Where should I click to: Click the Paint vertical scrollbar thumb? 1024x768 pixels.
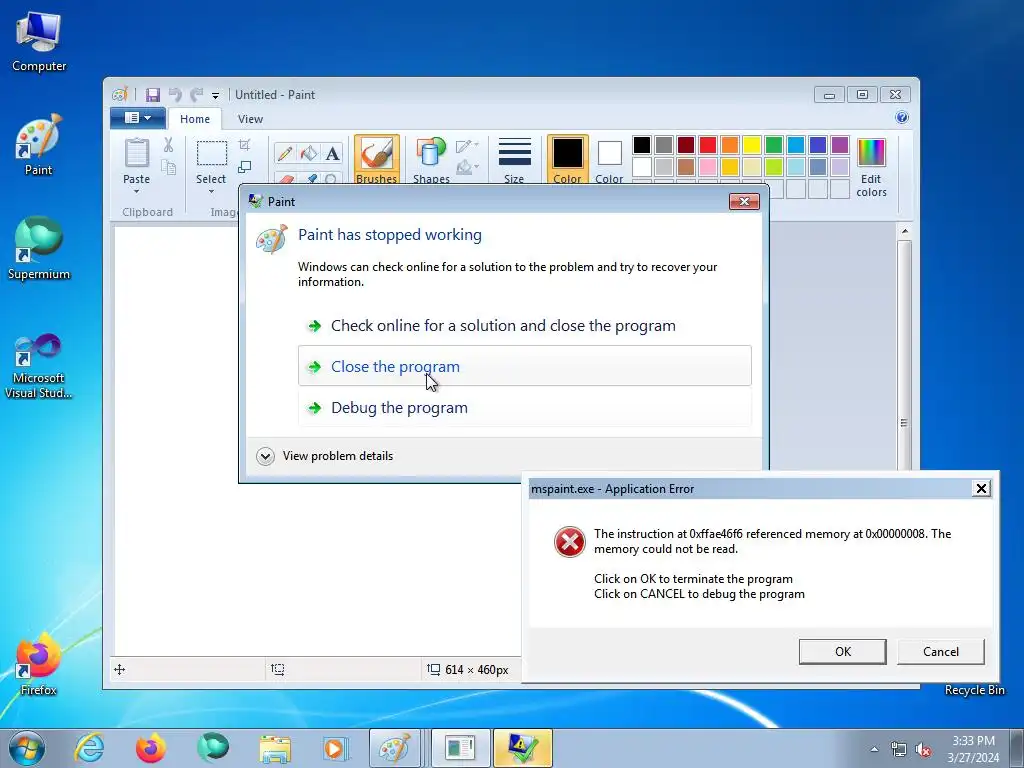click(904, 358)
